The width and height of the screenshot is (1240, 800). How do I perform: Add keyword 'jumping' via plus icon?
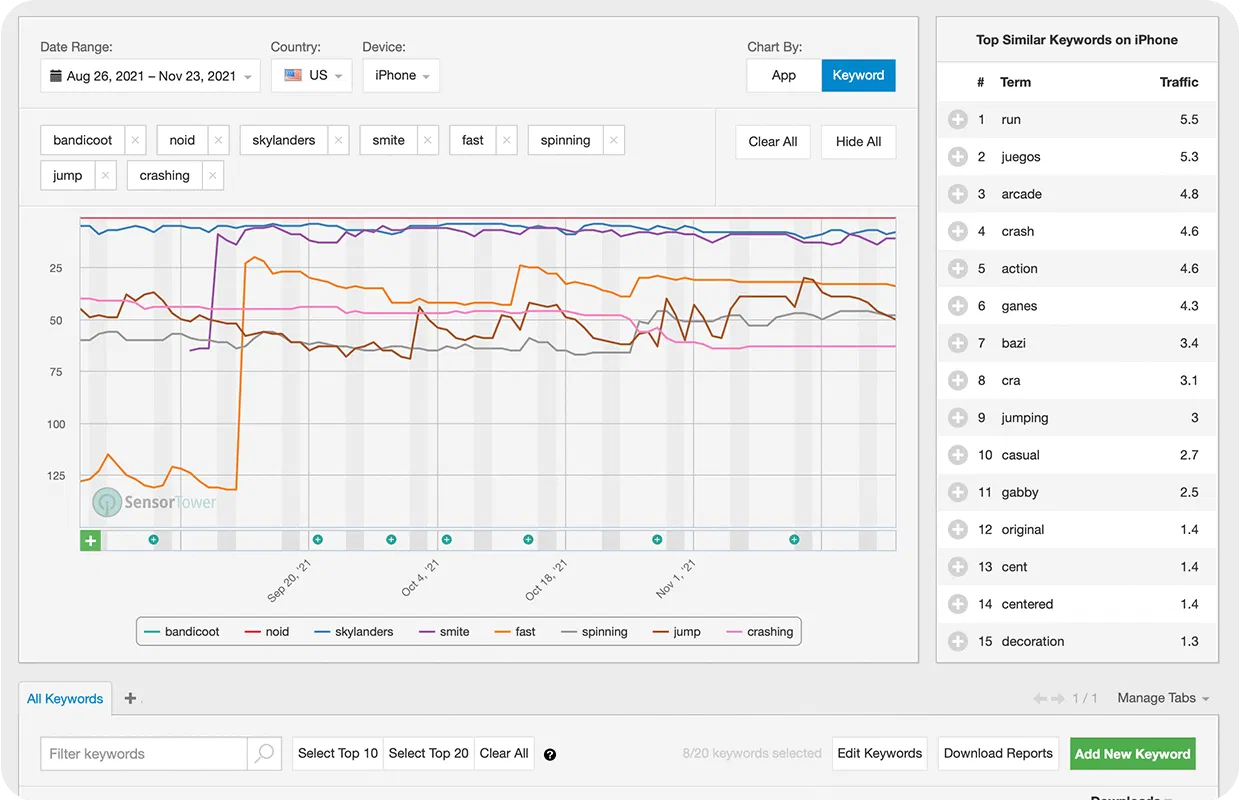(957, 418)
